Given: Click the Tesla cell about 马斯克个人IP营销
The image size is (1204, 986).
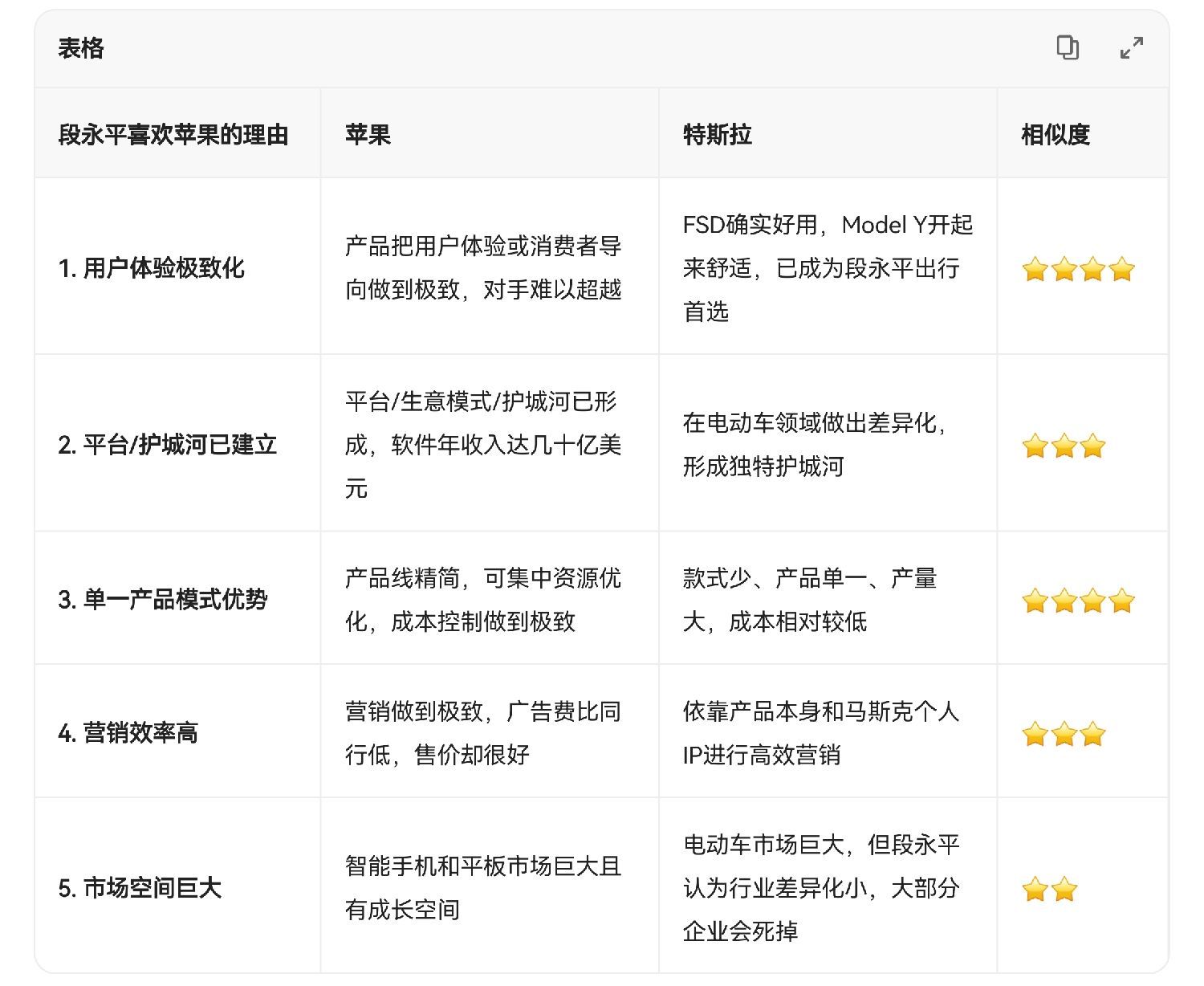Looking at the screenshot, I should point(820,732).
